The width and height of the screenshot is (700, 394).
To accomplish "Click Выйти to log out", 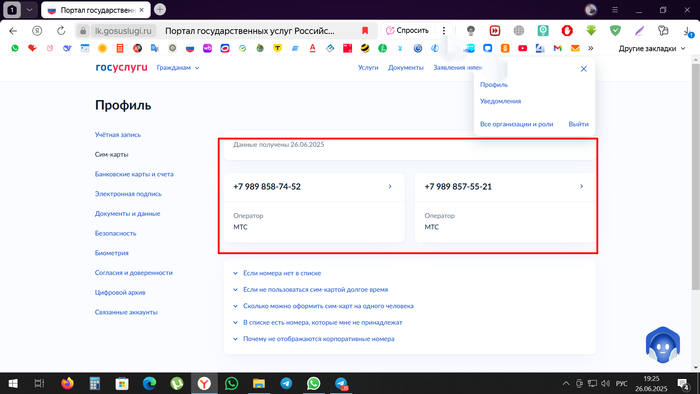I will [579, 124].
